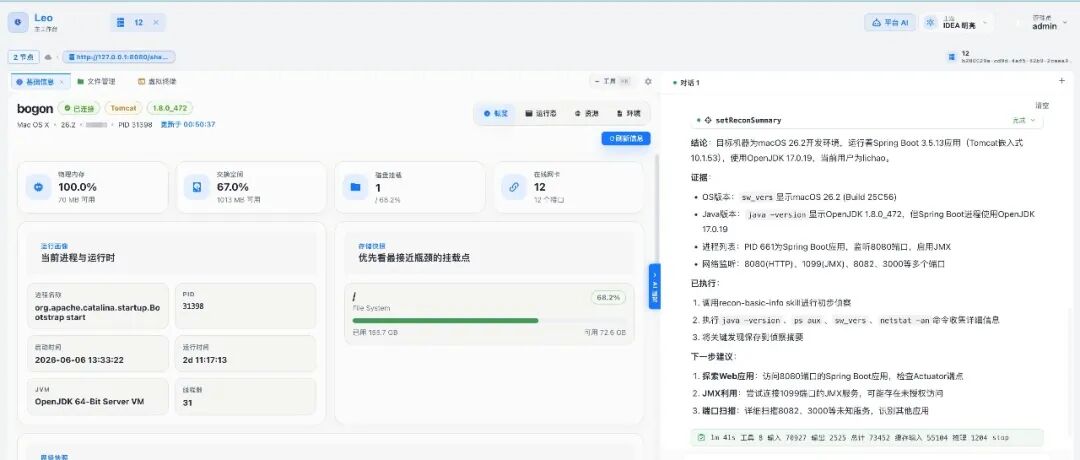Select the 环境 view segment
The width and height of the screenshot is (1080, 460).
click(x=628, y=114)
